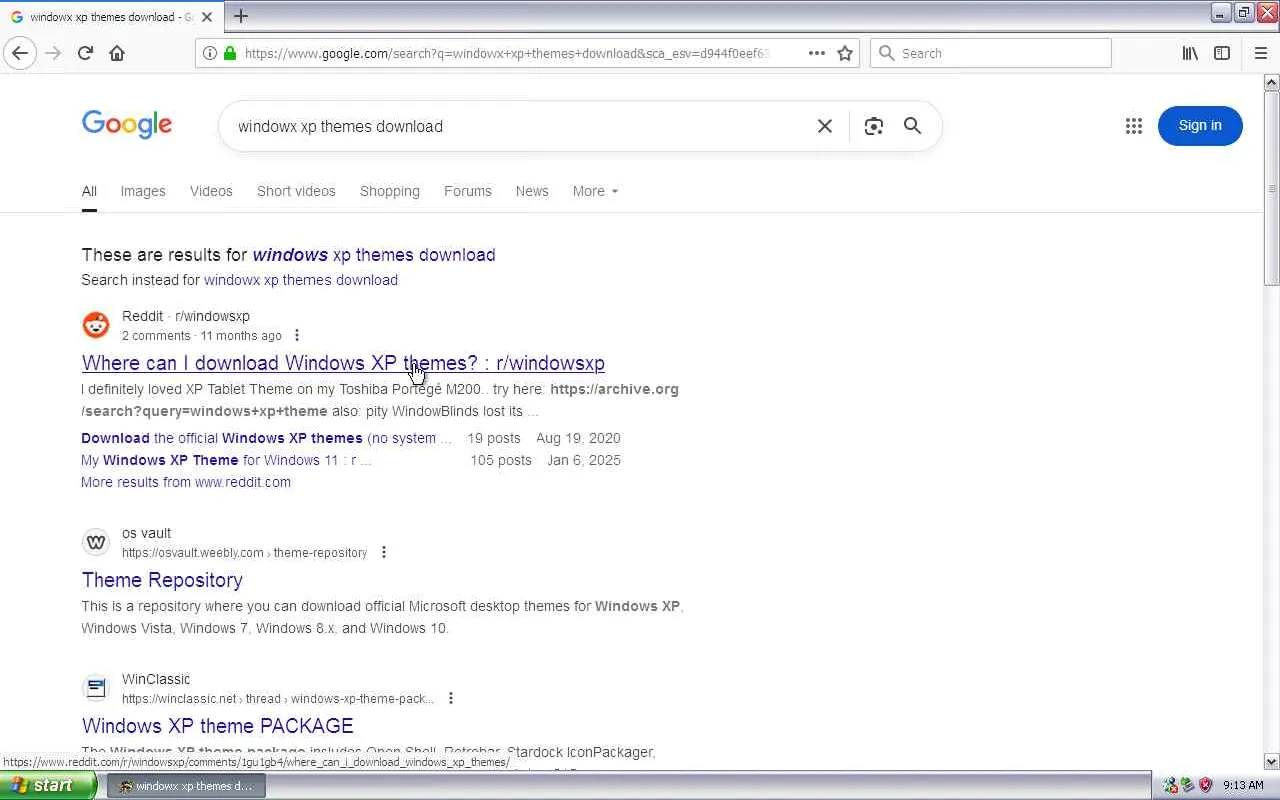The image size is (1280, 800).
Task: Select the All results tab
Action: coord(89,191)
